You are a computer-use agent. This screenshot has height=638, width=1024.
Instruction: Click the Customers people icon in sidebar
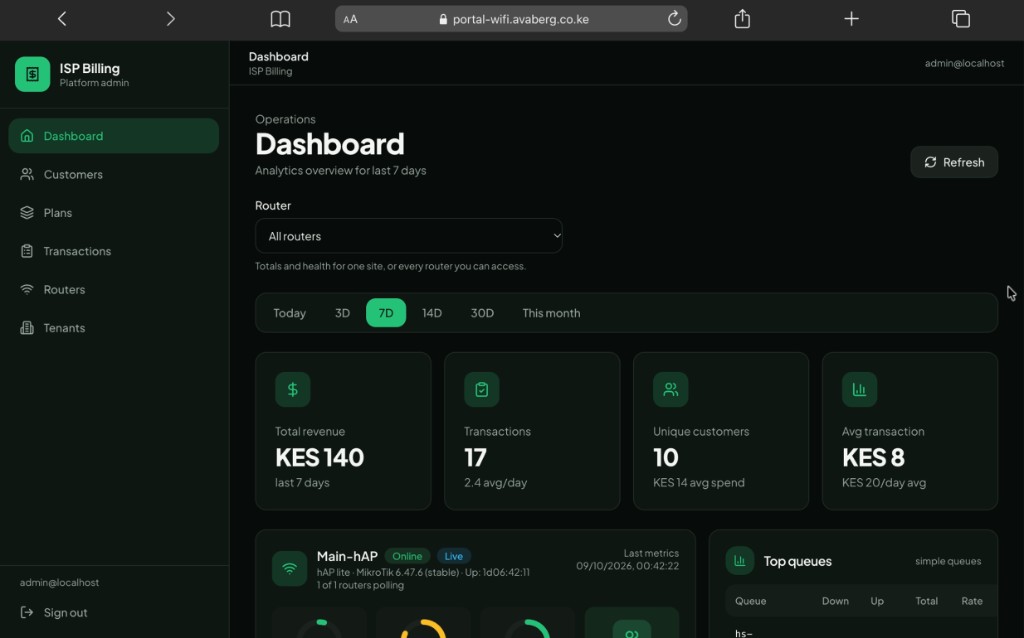[27, 174]
